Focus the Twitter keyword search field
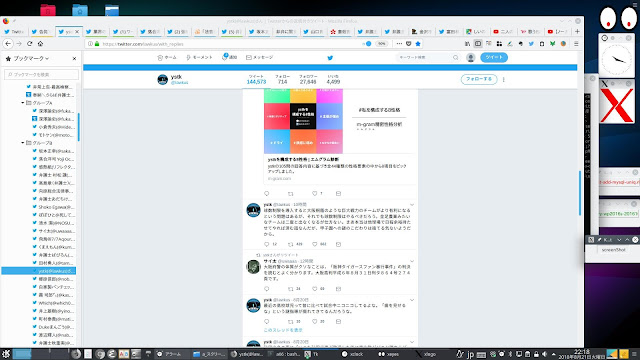The height and width of the screenshot is (360, 640). [x=428, y=58]
